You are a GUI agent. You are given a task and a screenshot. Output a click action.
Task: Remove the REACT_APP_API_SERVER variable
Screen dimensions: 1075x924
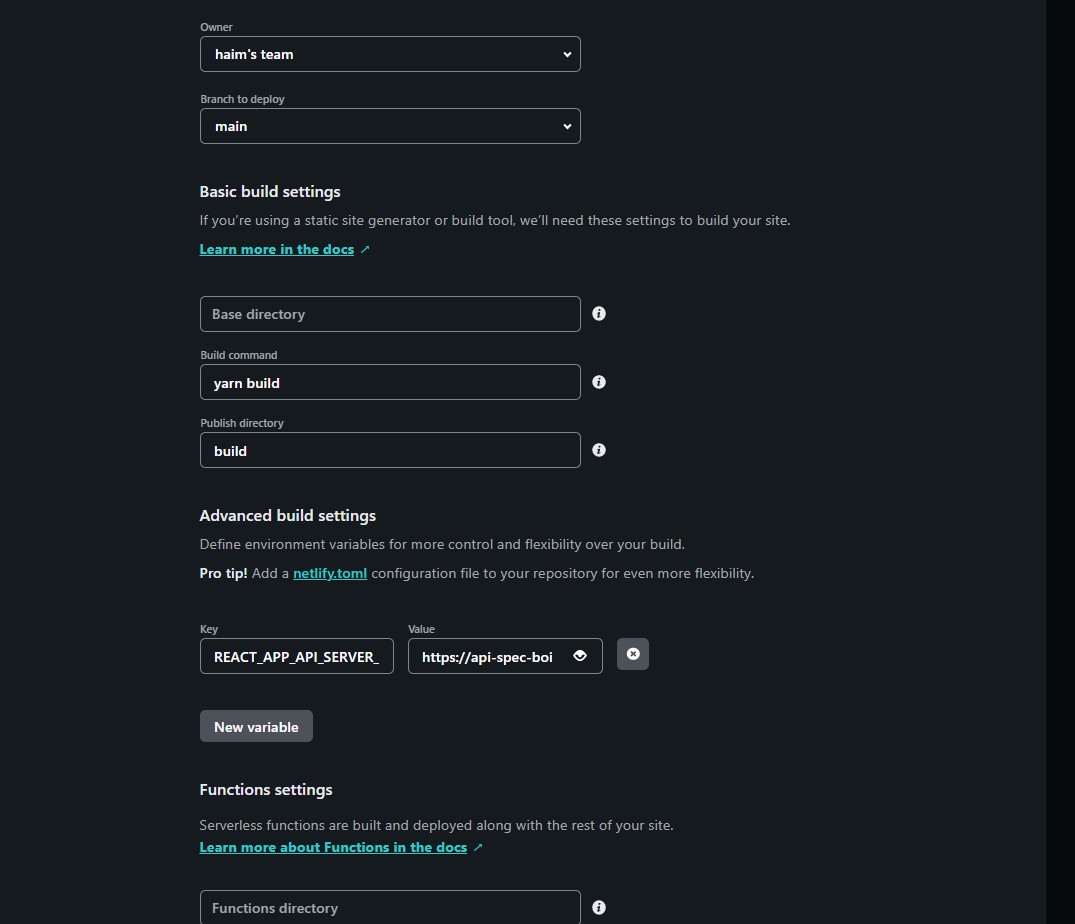[632, 654]
